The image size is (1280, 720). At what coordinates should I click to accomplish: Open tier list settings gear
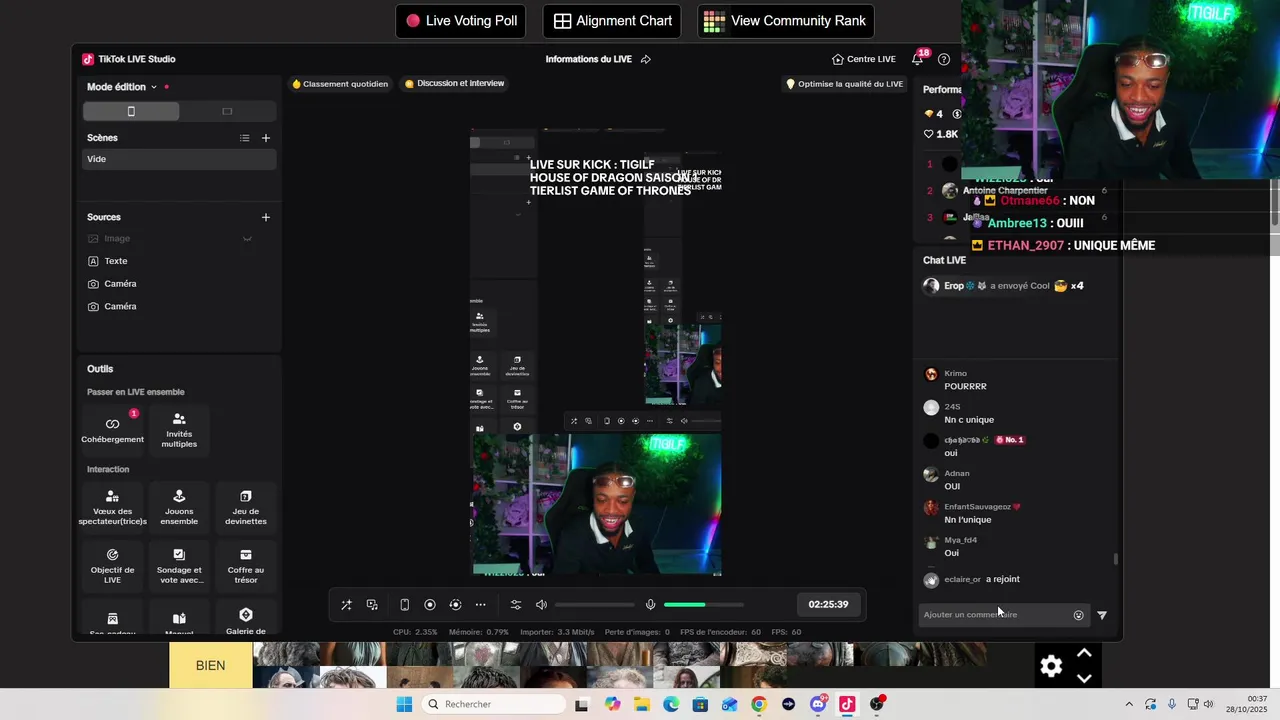coord(1051,666)
